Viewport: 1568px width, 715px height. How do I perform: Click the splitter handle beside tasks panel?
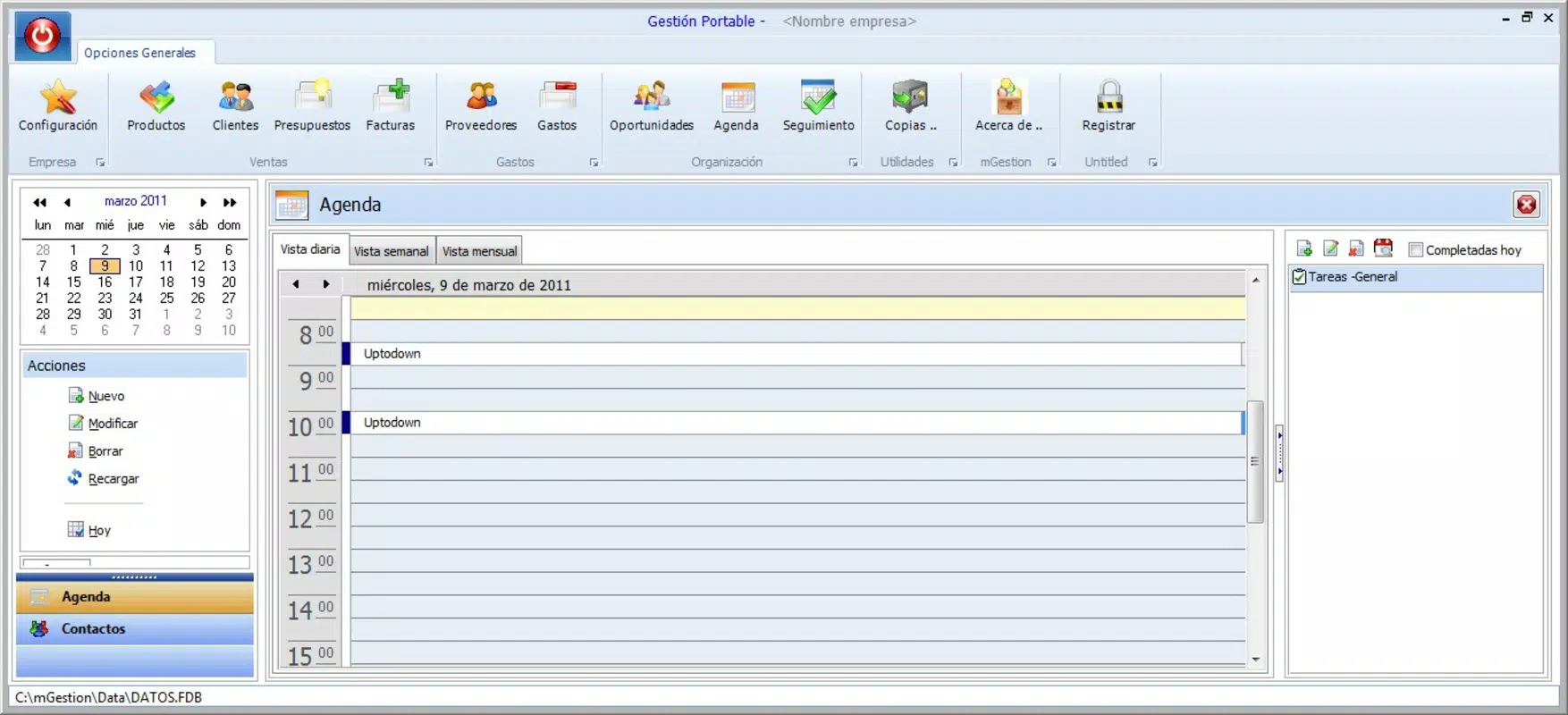(1279, 453)
